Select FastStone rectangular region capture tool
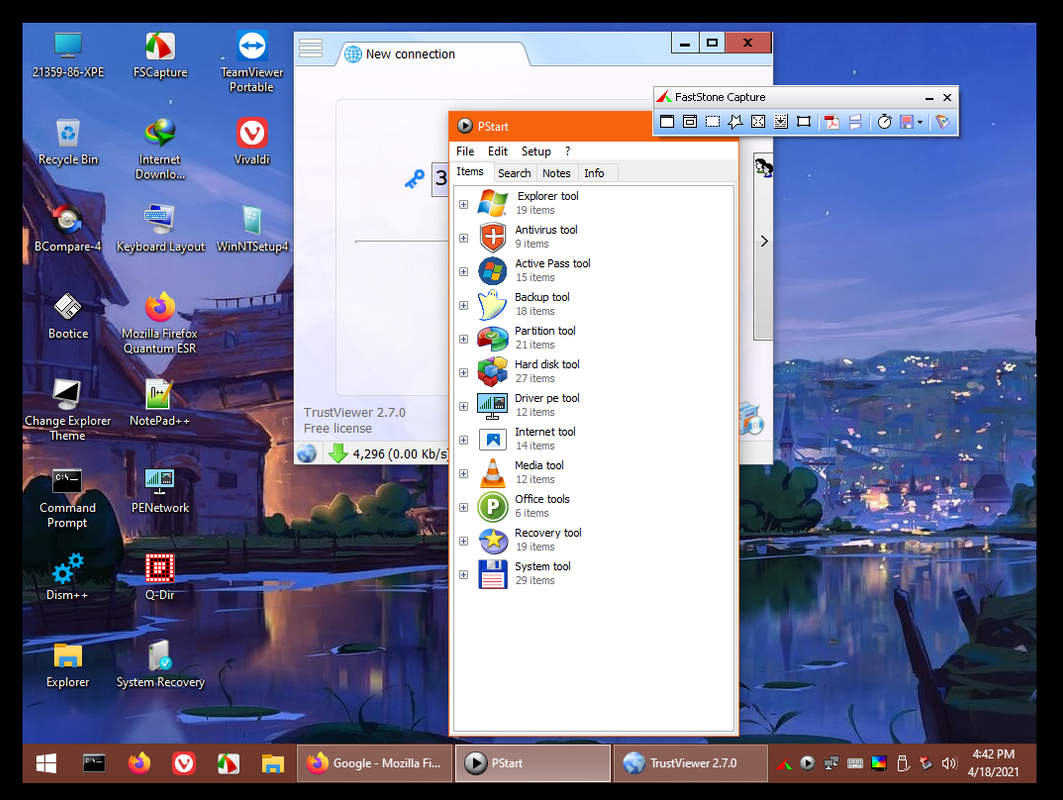Viewport: 1063px width, 800px height. point(713,121)
